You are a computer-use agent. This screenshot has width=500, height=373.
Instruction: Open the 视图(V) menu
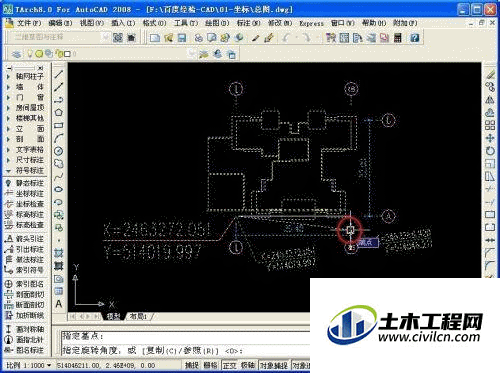(x=92, y=23)
